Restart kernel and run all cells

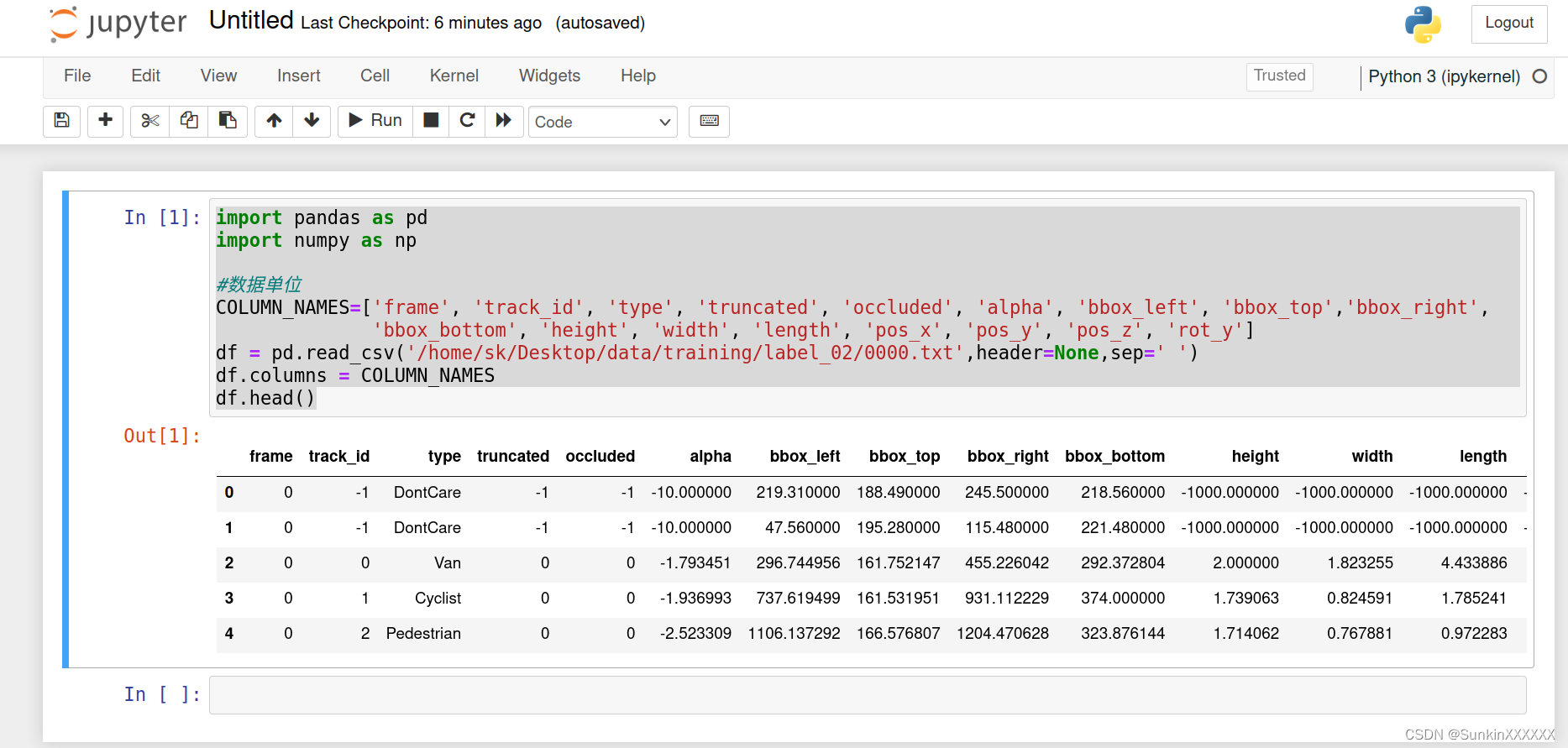click(504, 121)
